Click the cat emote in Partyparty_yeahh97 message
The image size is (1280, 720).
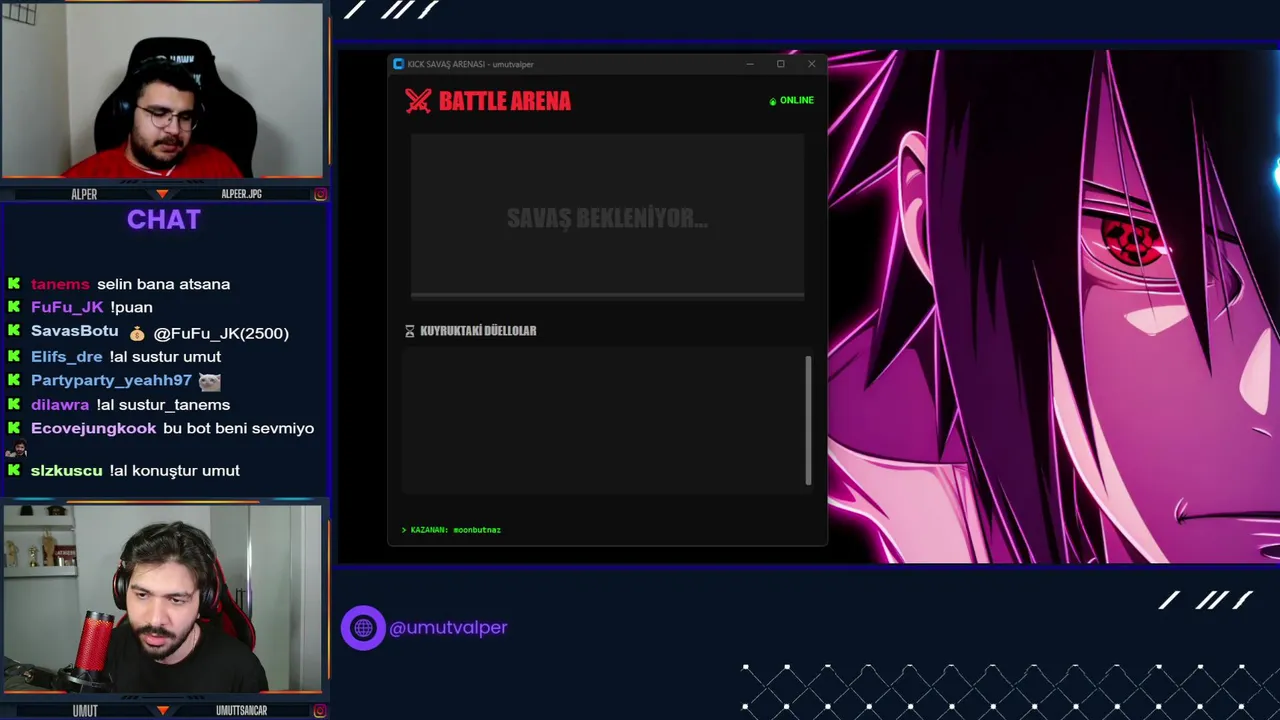[x=209, y=381]
